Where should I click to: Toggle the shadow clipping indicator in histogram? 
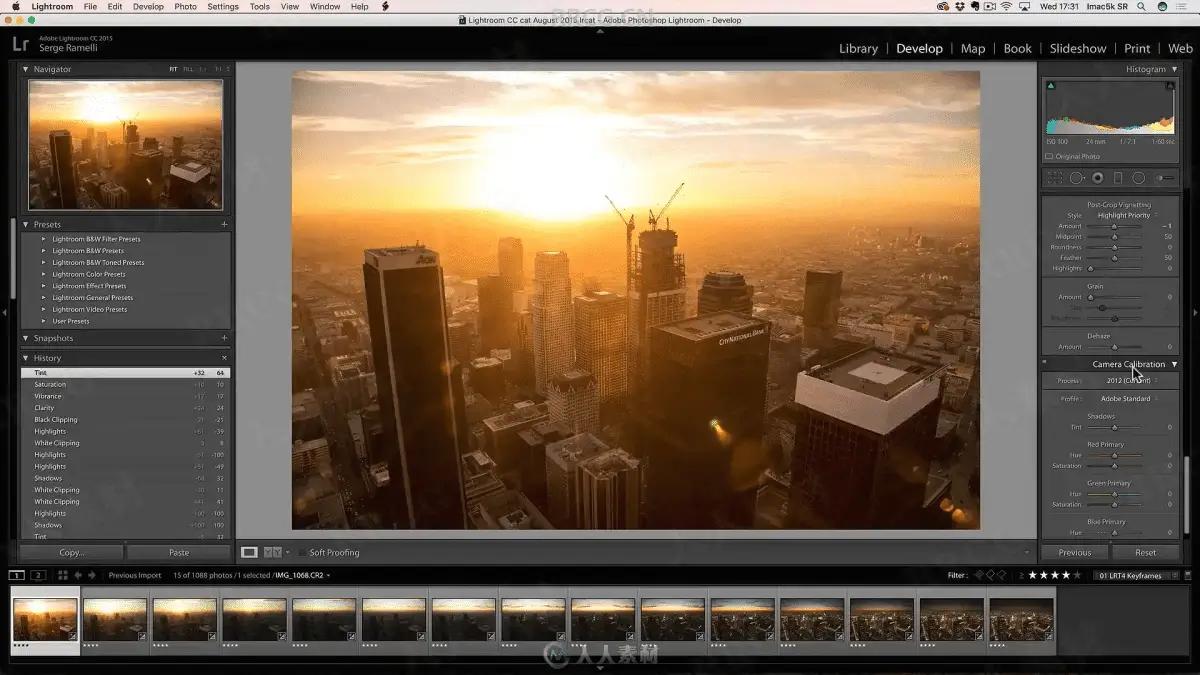pos(1051,86)
